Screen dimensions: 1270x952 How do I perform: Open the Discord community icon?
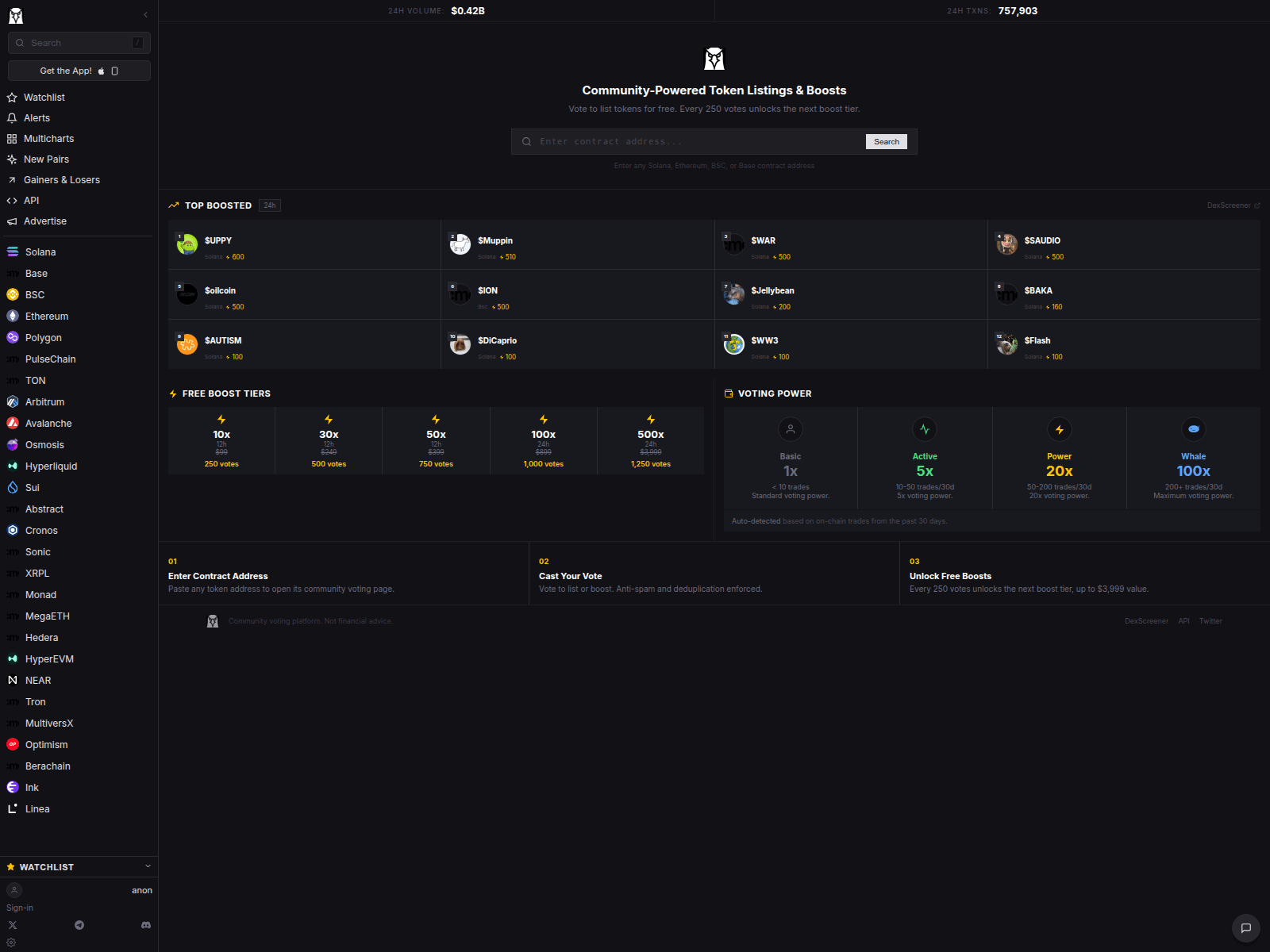[146, 925]
